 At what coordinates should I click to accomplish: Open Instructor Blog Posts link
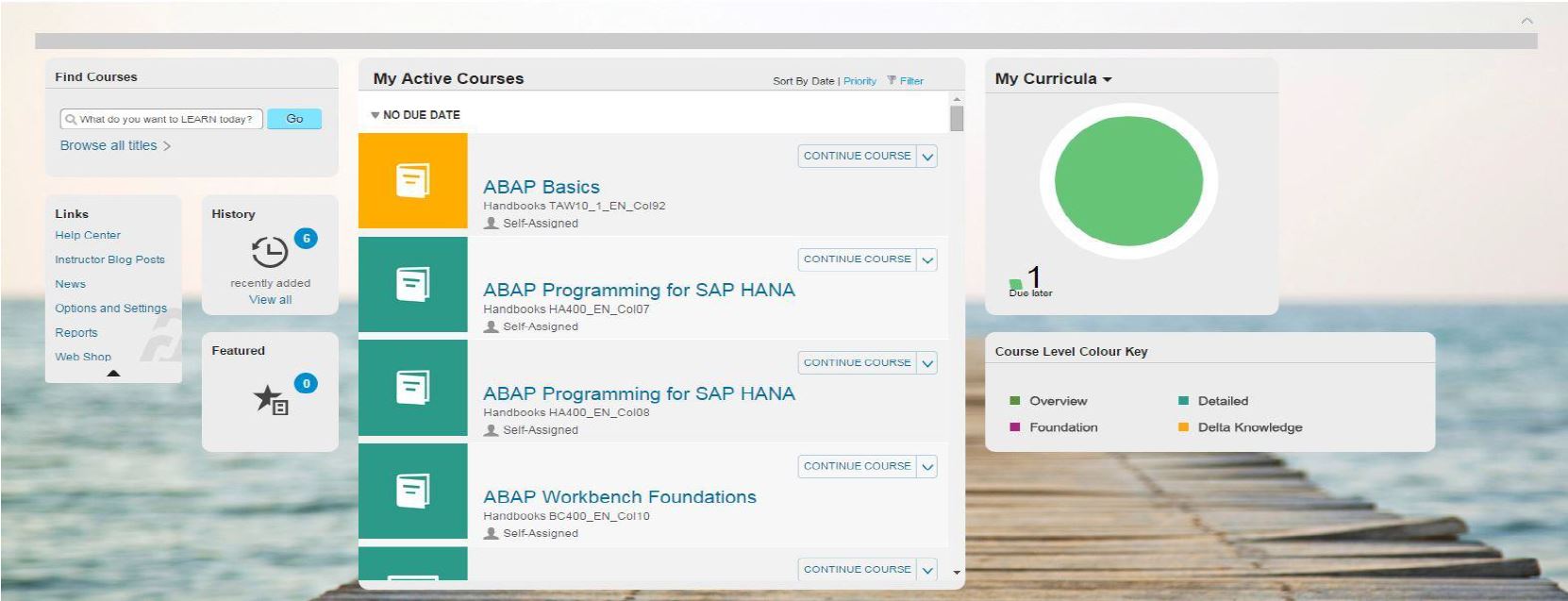click(x=109, y=259)
